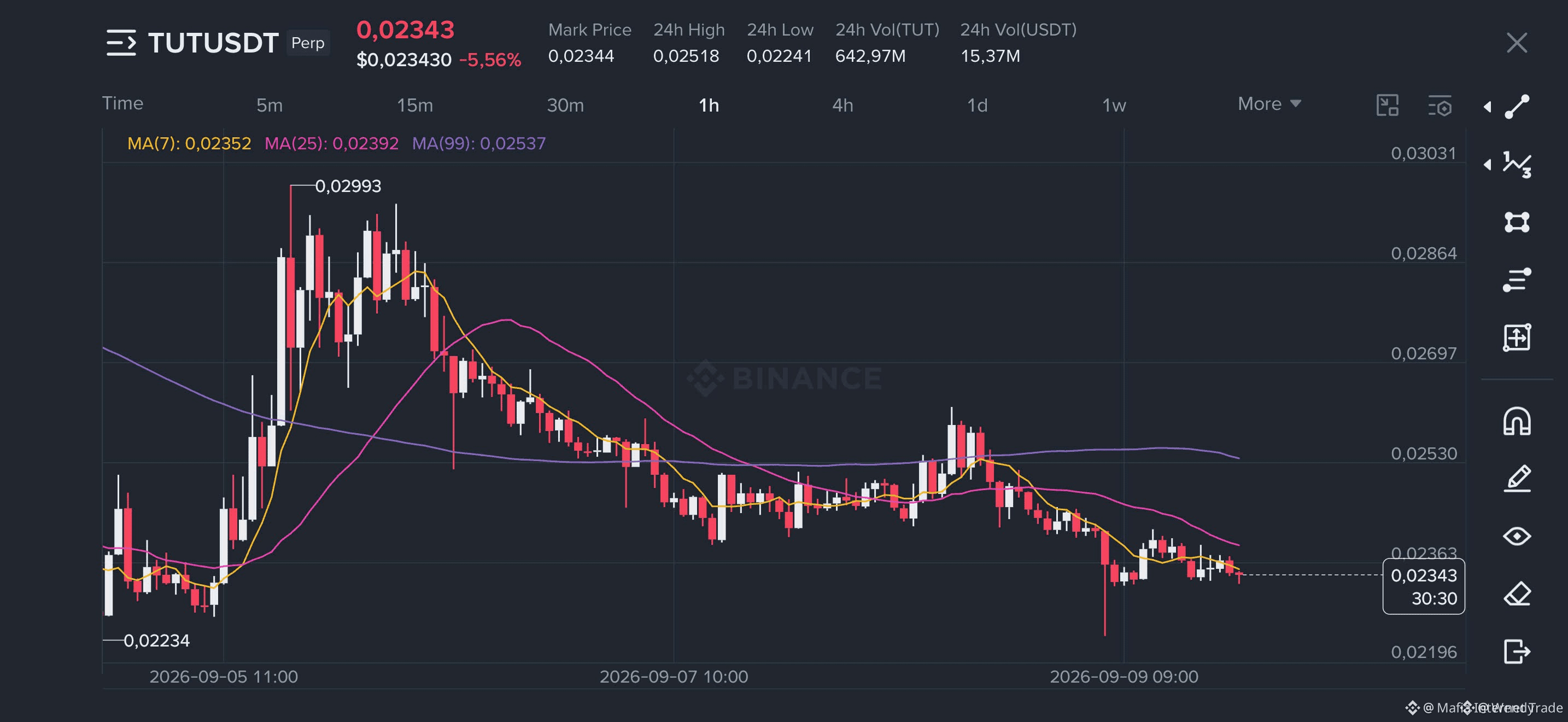
Task: Select the Time chart view
Action: point(122,103)
